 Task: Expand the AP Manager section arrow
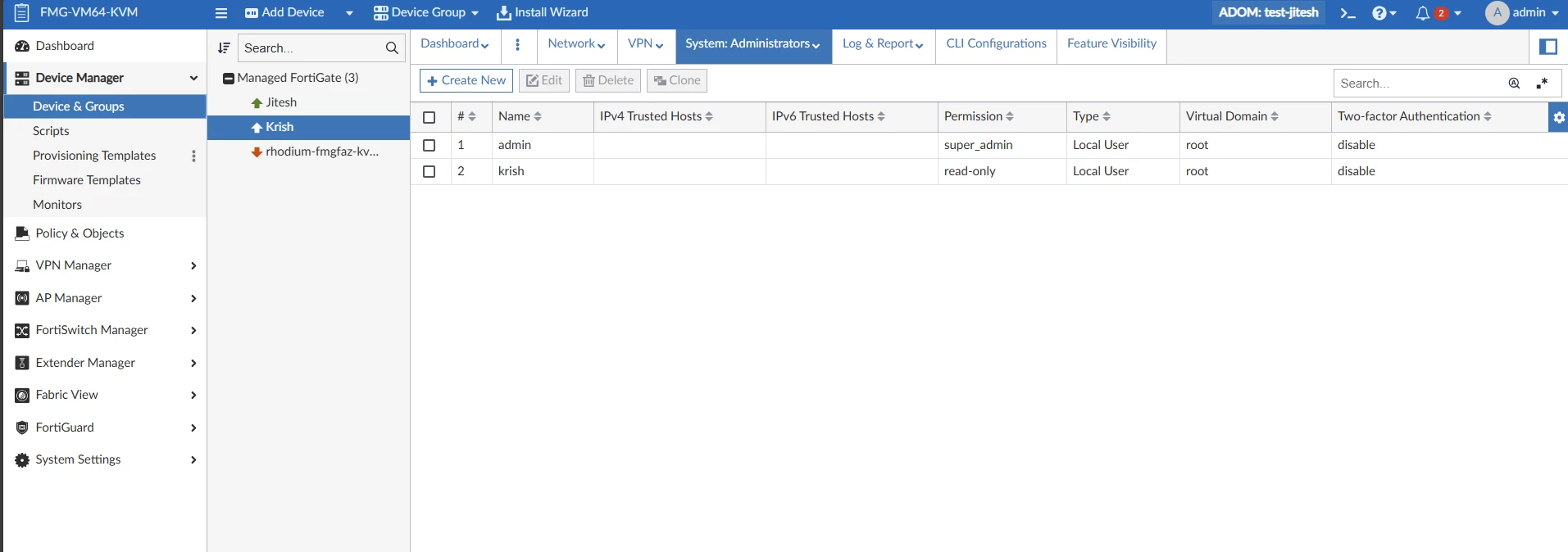pos(193,299)
